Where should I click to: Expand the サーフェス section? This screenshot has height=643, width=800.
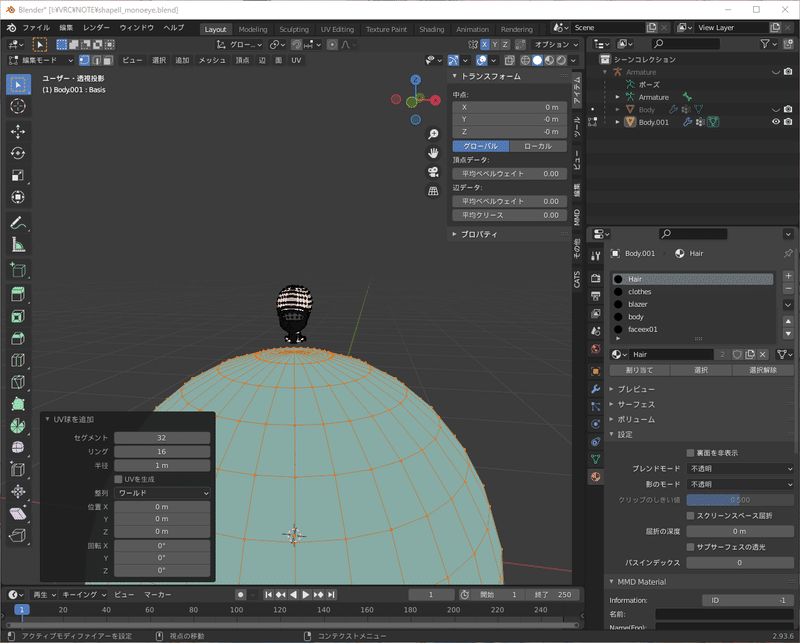tap(636, 404)
